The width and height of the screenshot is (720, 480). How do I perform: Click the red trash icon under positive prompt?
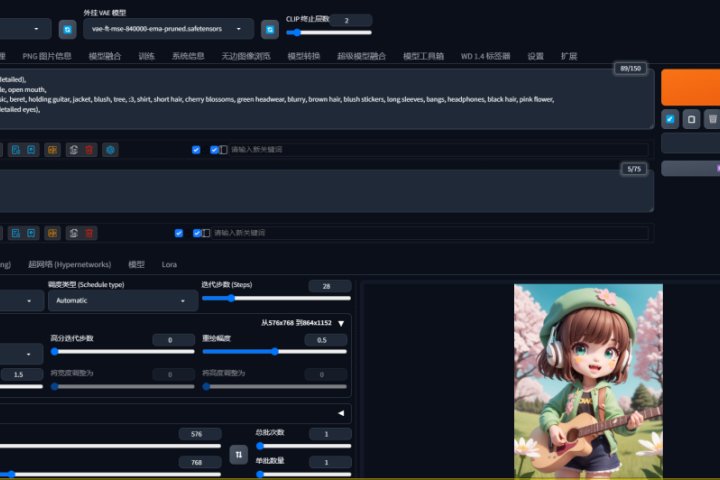coord(89,150)
